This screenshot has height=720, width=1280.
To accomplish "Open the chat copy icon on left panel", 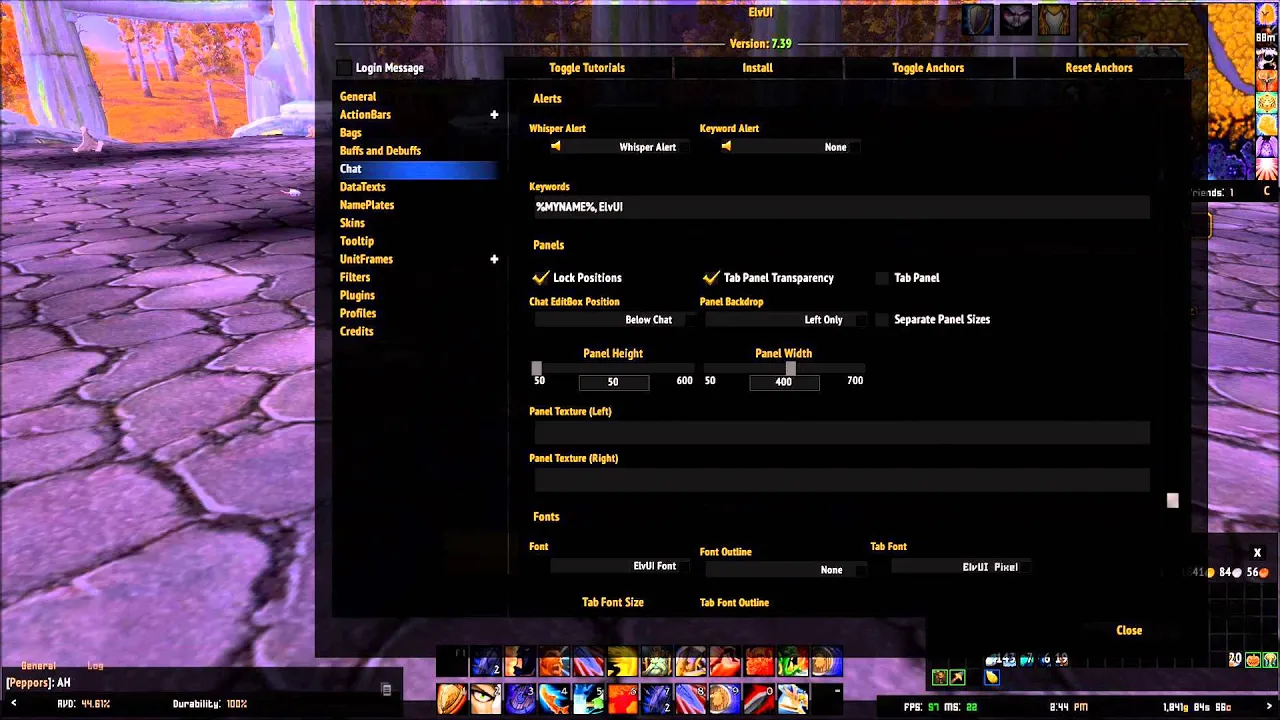I will [x=386, y=689].
